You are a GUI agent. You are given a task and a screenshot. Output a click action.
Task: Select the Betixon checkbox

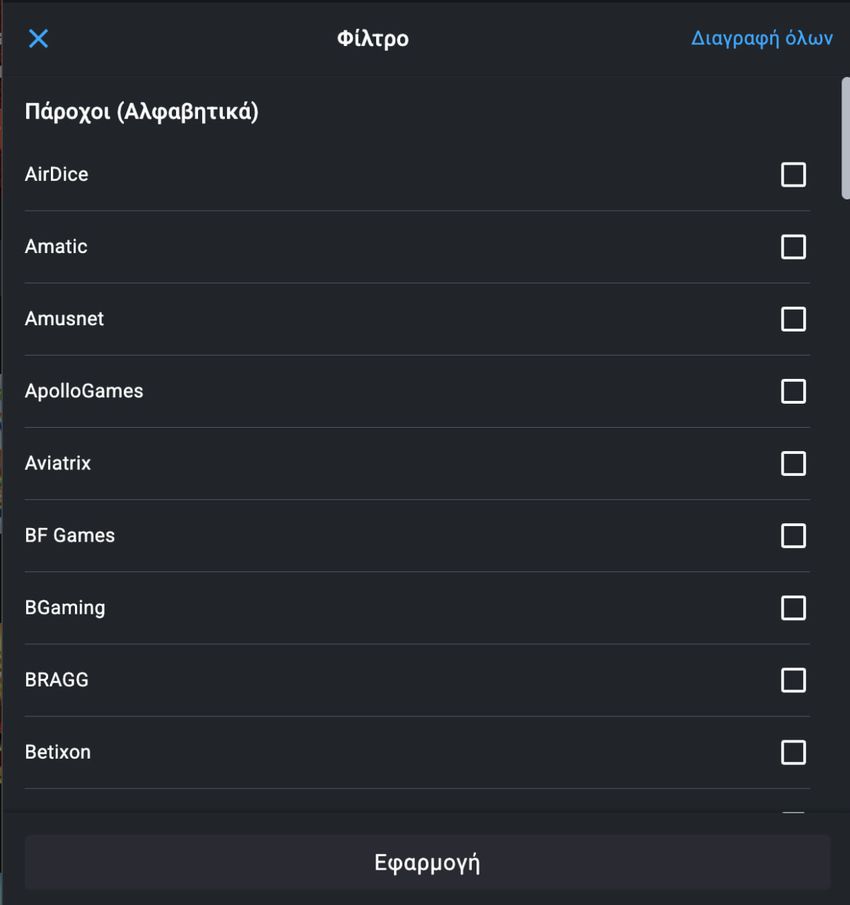coord(793,752)
